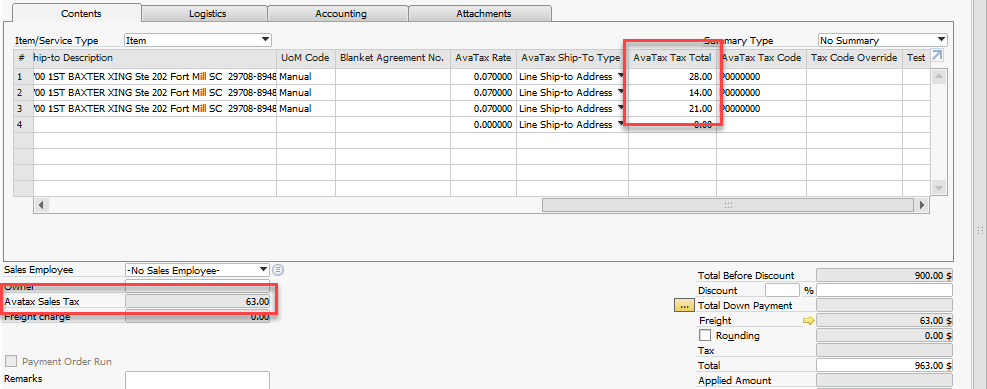Select row number 3 header
The height and width of the screenshot is (389, 987).
coord(23,108)
